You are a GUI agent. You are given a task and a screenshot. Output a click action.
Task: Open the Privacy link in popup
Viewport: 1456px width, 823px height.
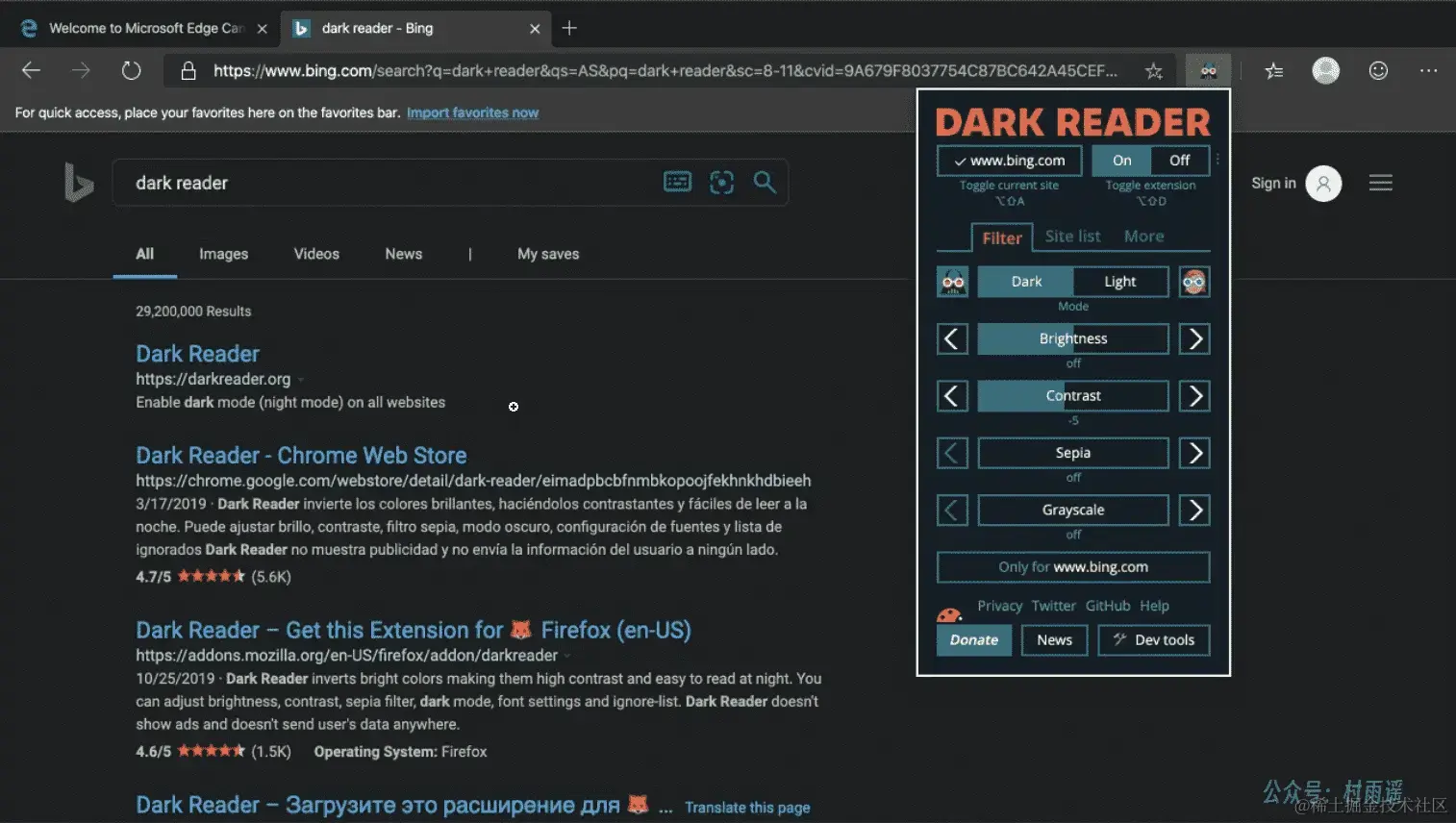(x=999, y=606)
